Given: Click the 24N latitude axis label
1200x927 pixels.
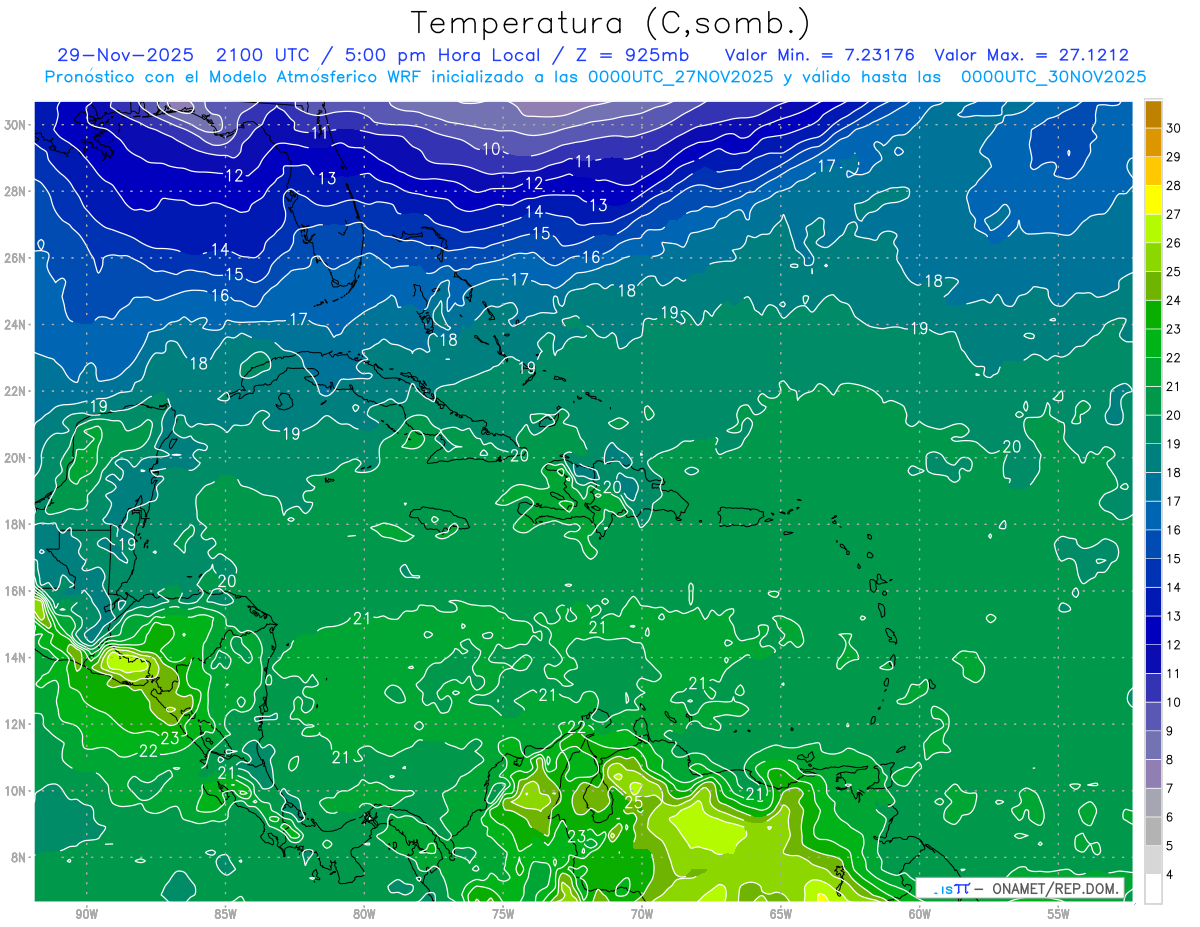Looking at the screenshot, I should coord(17,325).
